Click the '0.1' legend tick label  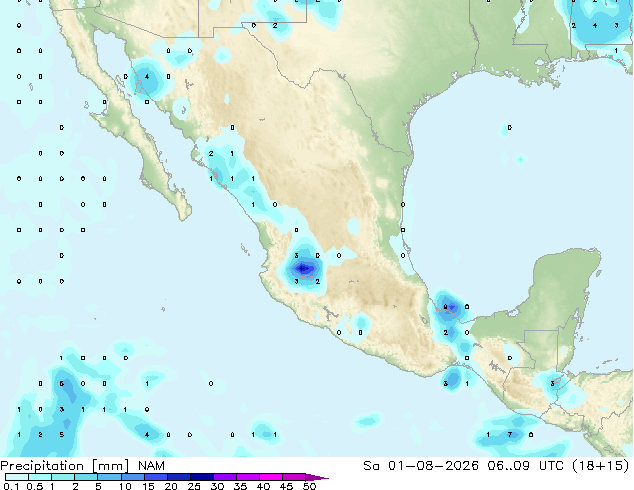point(11,486)
